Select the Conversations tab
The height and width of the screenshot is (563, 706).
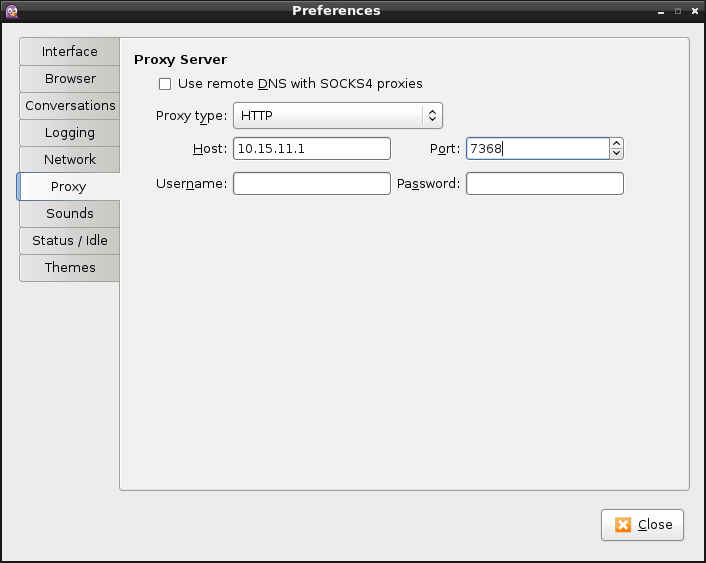[x=69, y=105]
